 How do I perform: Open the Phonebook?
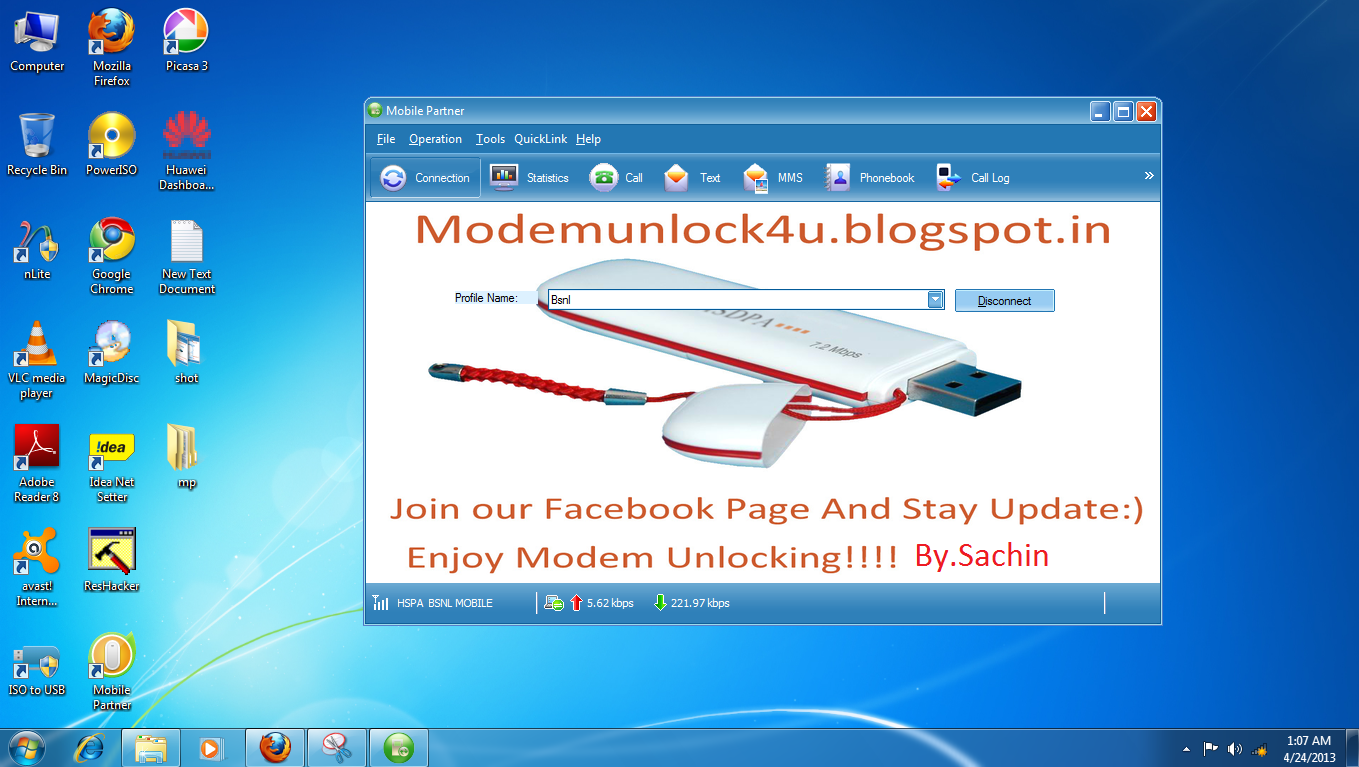[869, 178]
